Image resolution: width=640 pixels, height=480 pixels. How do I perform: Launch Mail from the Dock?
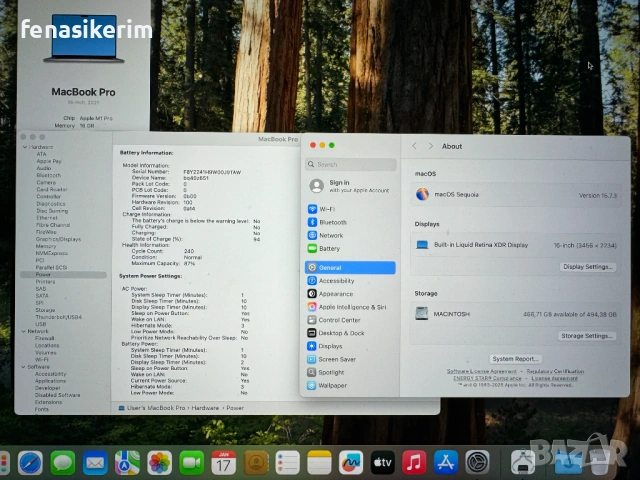tap(95, 463)
